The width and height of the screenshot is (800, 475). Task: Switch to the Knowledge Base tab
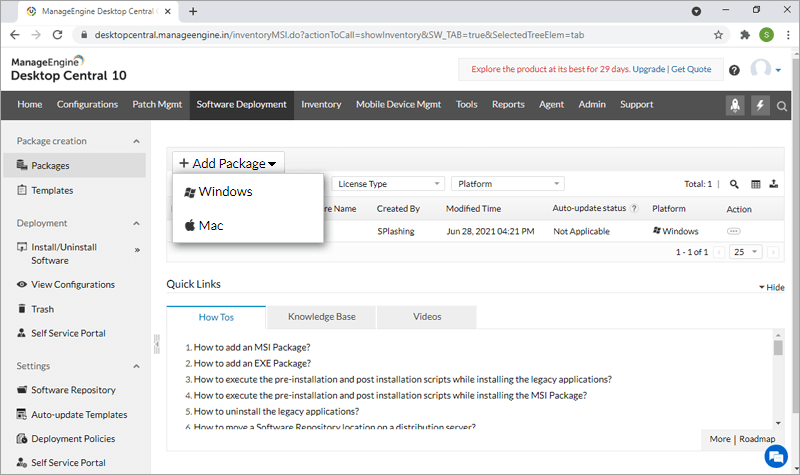321,317
